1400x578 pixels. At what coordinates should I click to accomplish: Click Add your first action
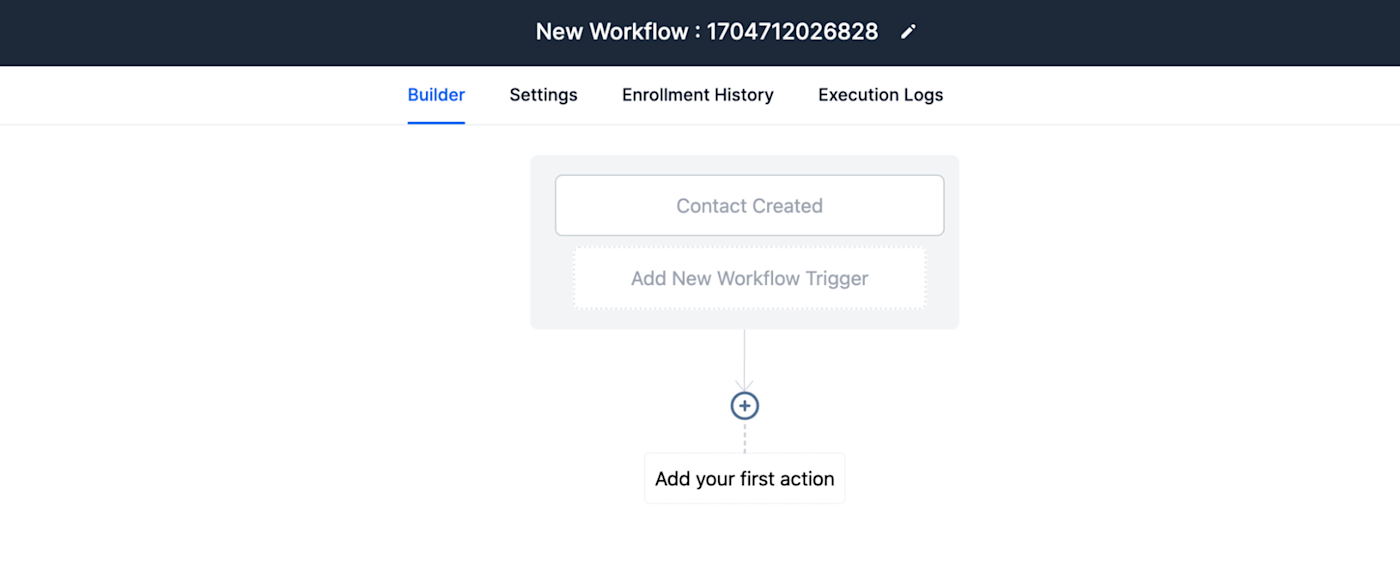click(x=745, y=478)
